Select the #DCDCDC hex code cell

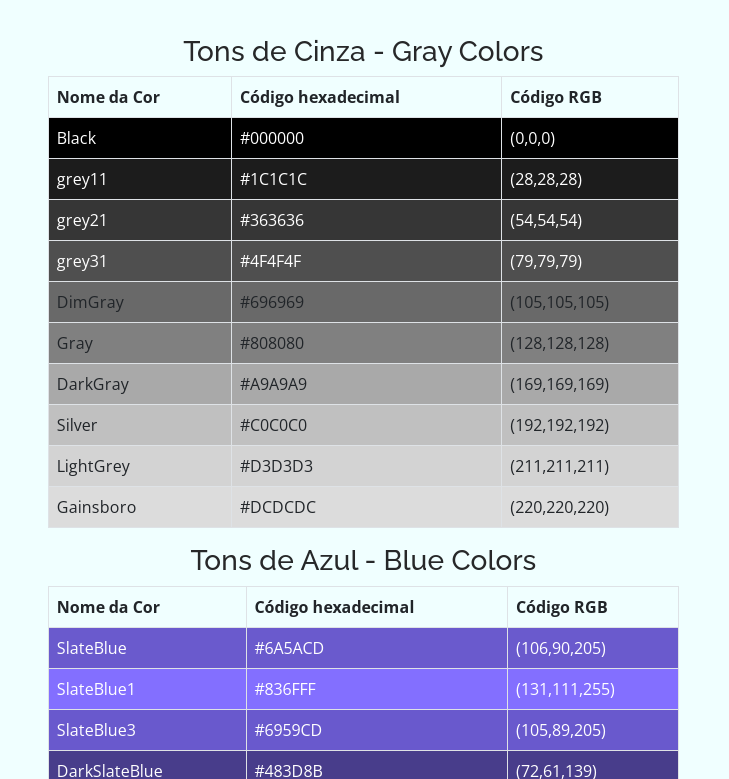coord(278,507)
